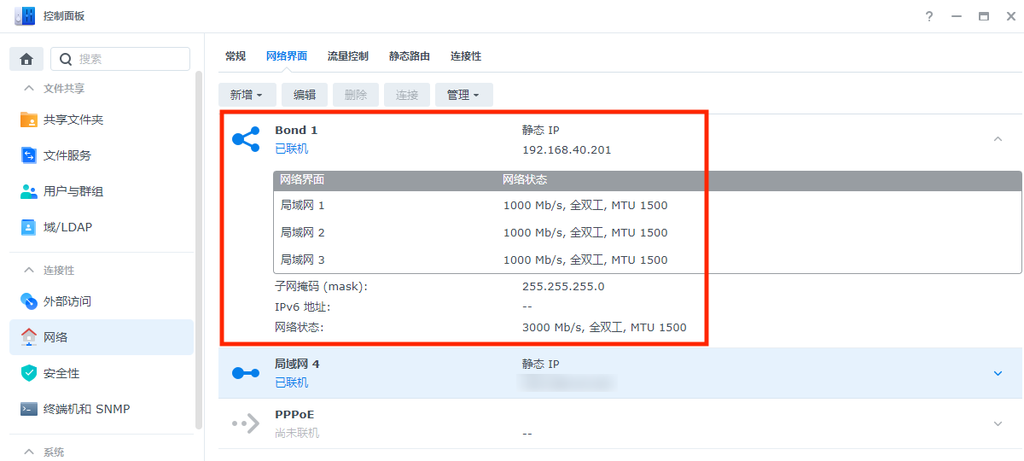Click the IP address 192.168.40.201

(x=567, y=150)
